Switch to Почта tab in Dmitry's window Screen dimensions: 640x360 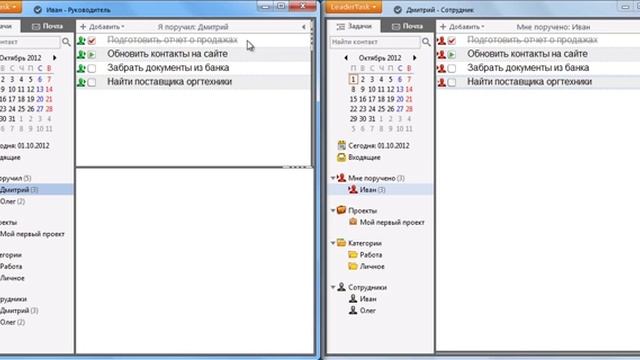[407, 26]
